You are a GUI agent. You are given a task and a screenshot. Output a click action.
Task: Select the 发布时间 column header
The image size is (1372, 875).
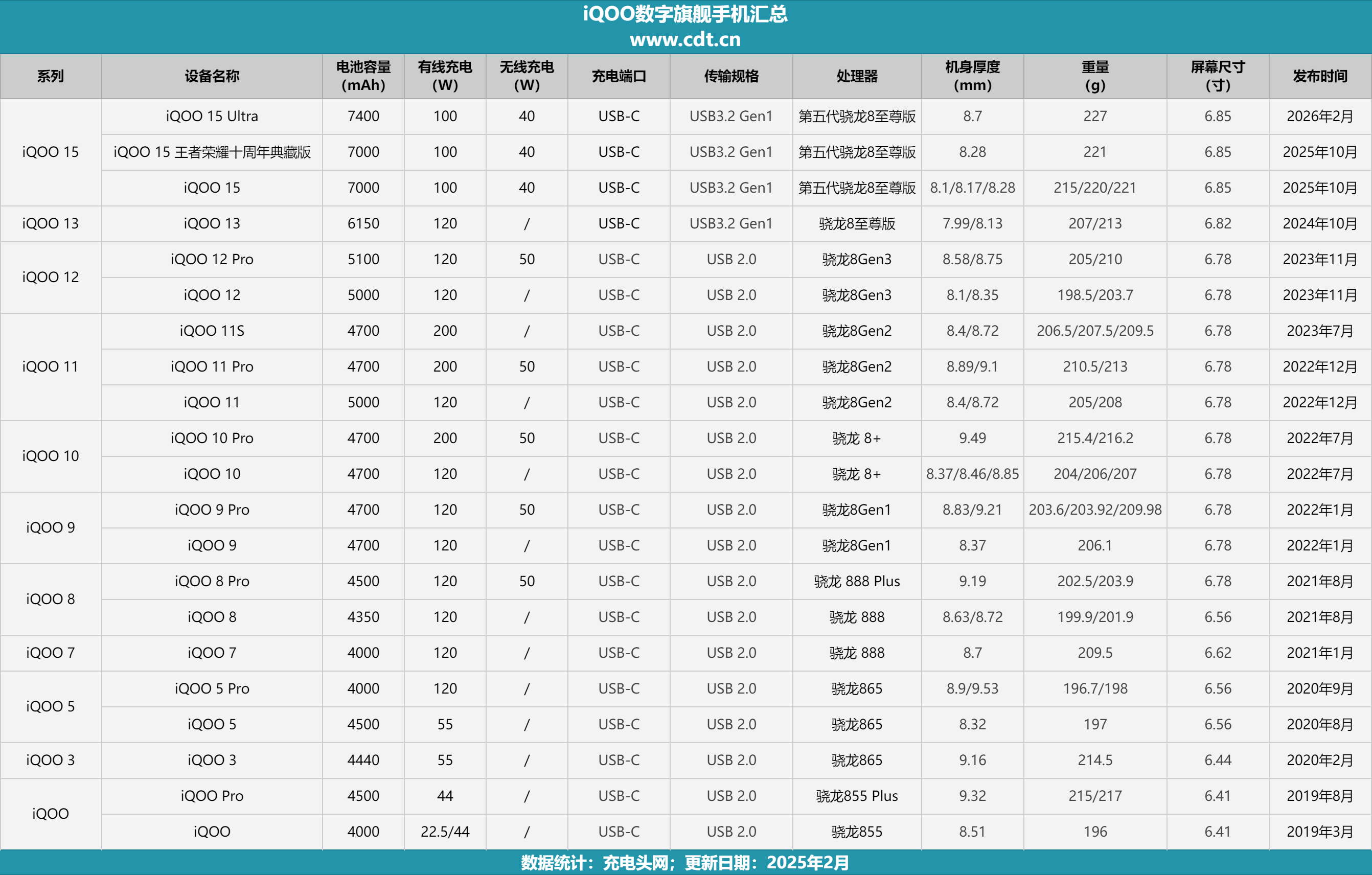(1319, 76)
